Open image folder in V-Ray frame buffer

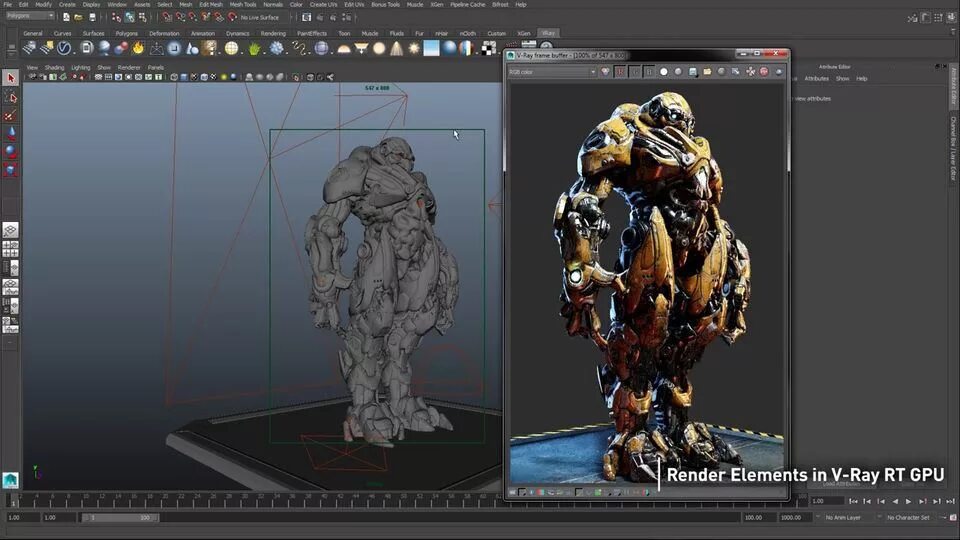pyautogui.click(x=707, y=72)
